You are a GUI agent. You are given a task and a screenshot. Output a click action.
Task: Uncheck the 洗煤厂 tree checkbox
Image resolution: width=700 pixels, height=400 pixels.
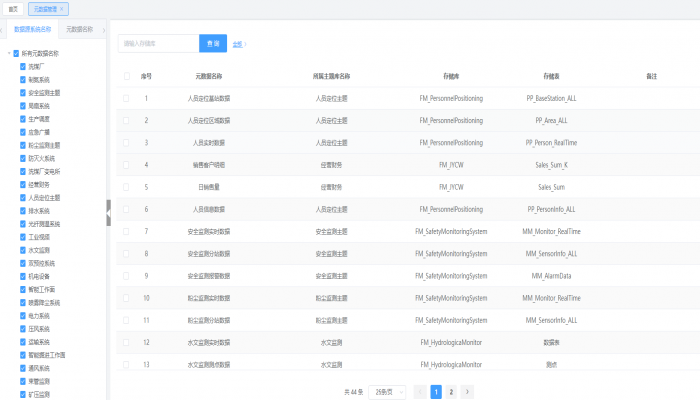(23, 66)
